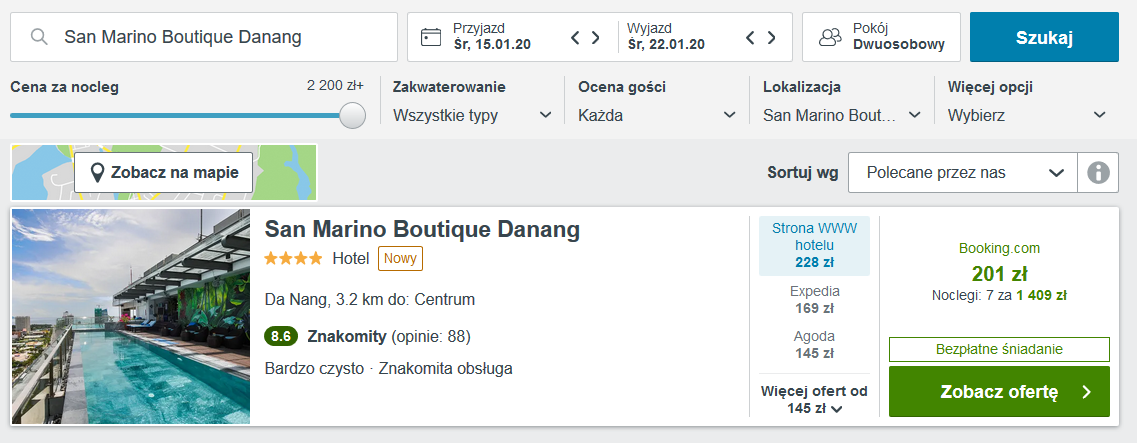
Task: Click the map pin icon
Action: [96, 173]
